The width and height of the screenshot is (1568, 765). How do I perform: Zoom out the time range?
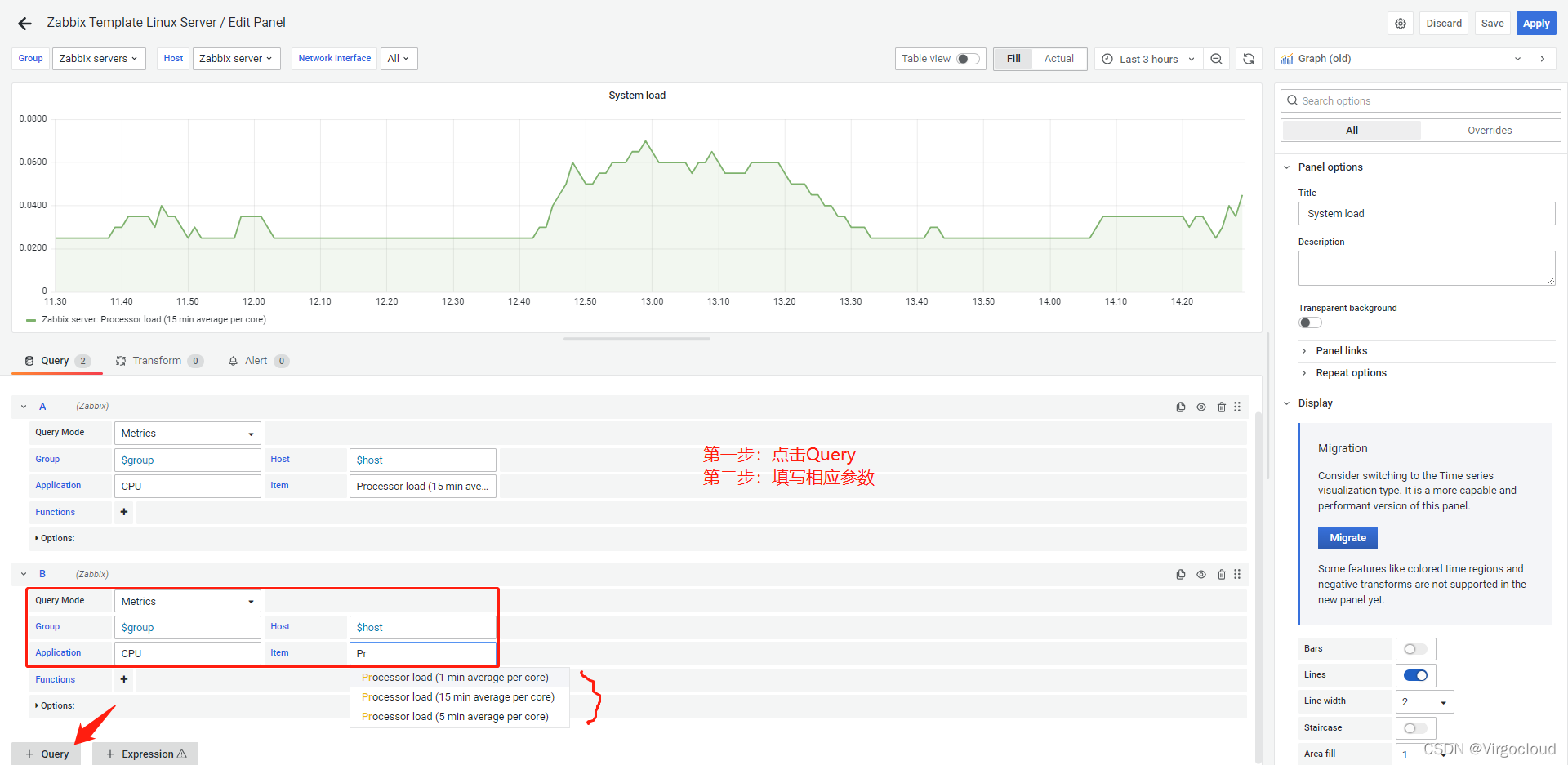(x=1216, y=59)
